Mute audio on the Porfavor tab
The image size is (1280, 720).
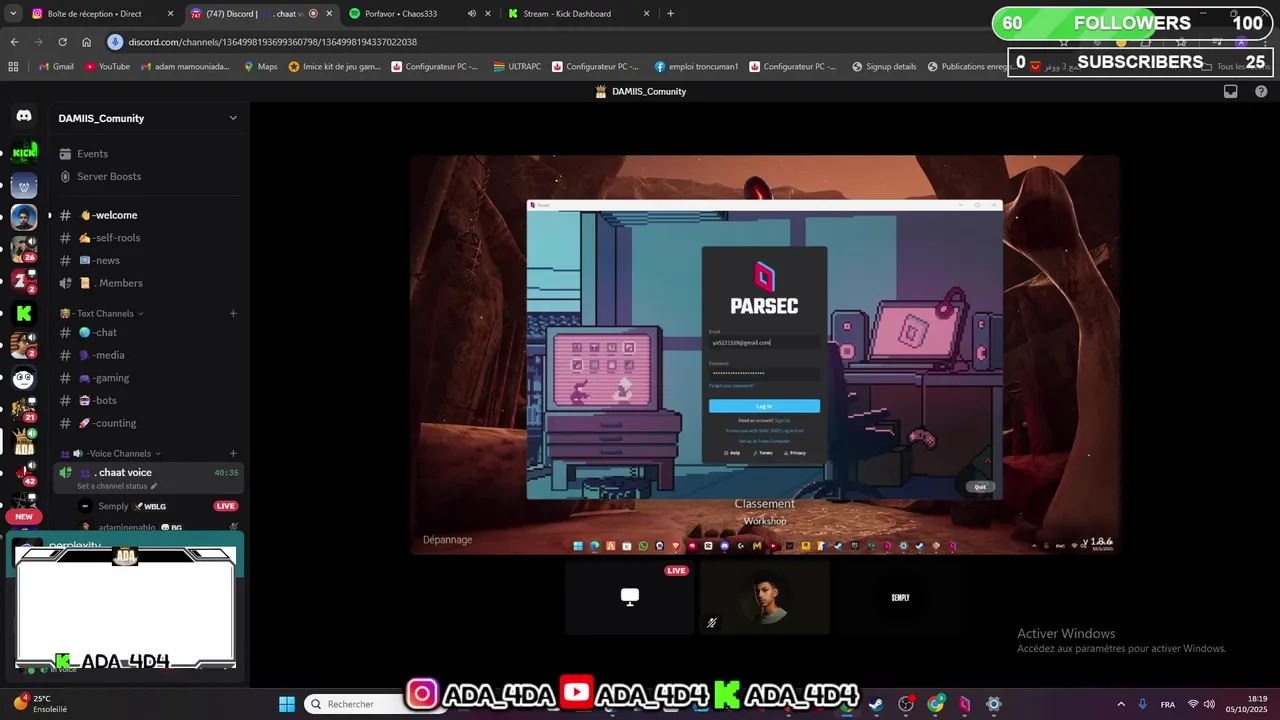point(471,14)
